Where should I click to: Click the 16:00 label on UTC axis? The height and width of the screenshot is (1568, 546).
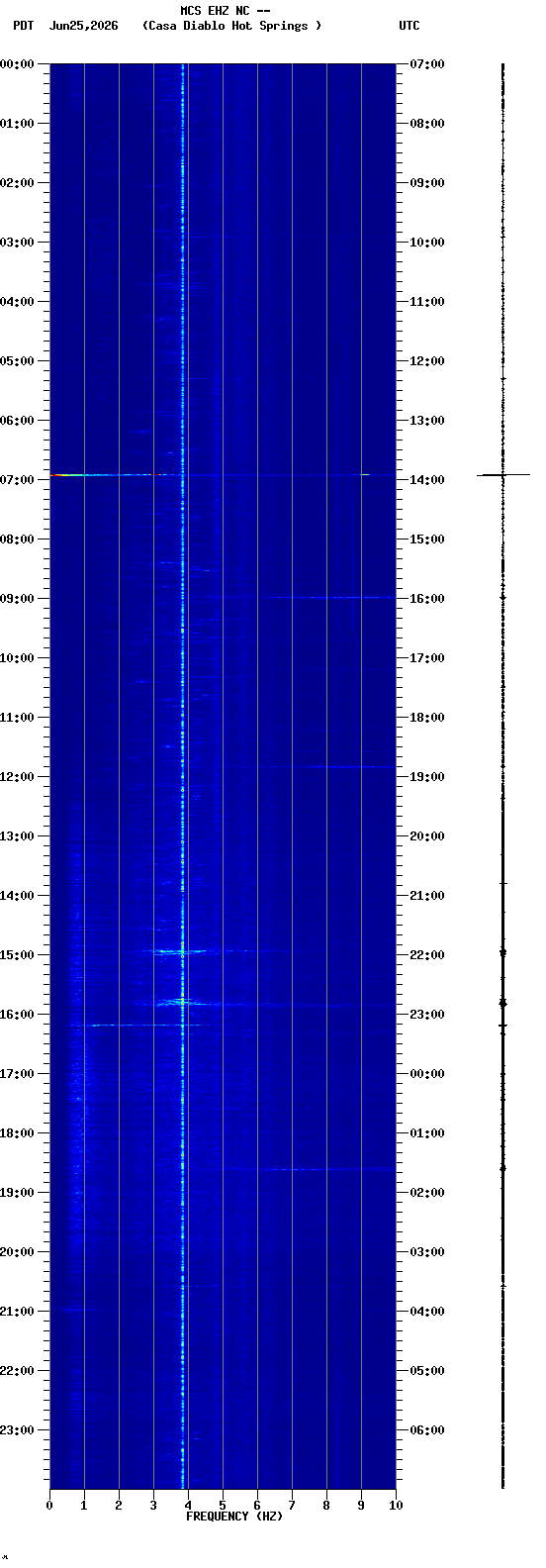[427, 599]
